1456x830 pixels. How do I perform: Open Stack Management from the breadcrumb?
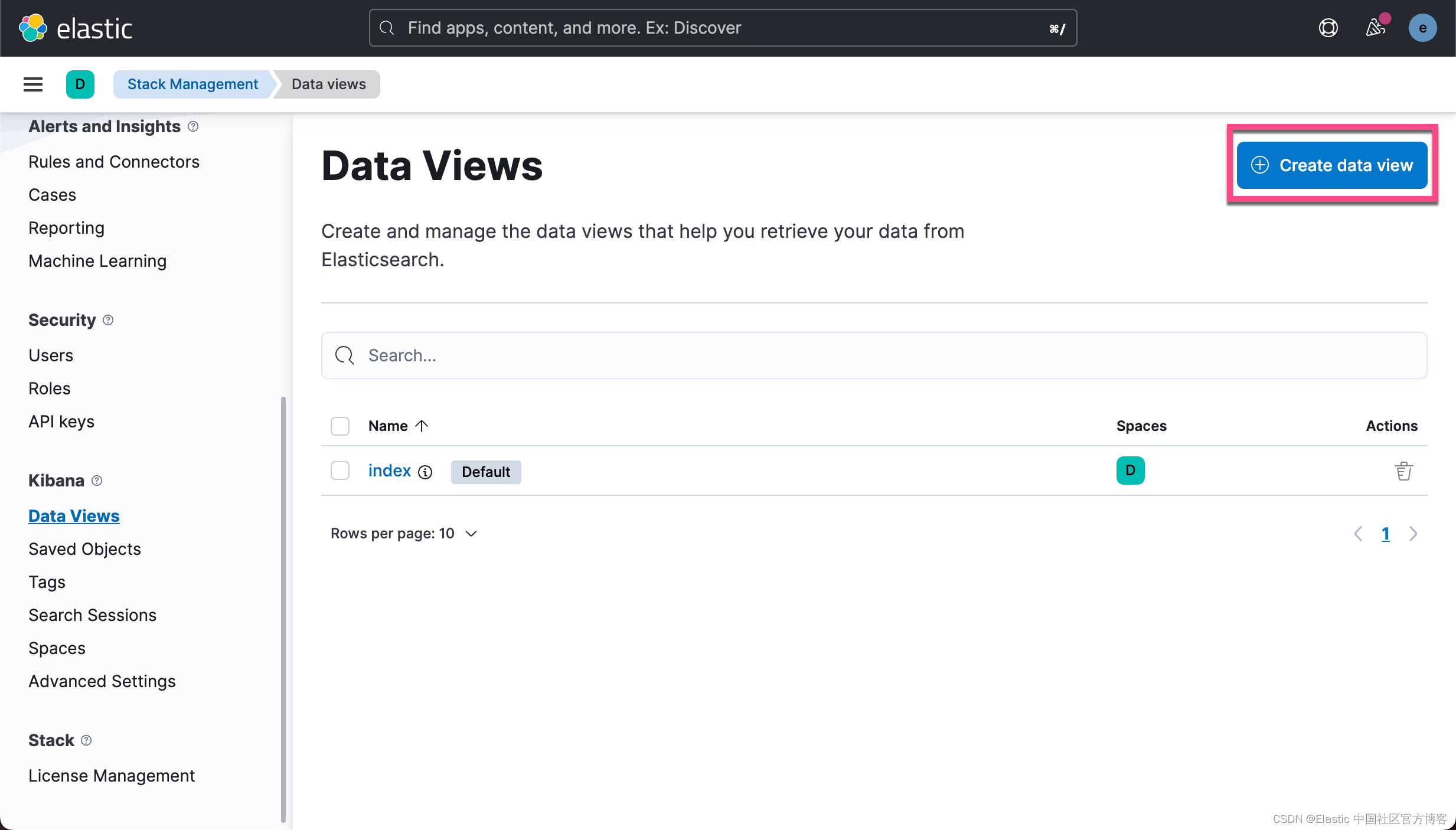(x=192, y=84)
